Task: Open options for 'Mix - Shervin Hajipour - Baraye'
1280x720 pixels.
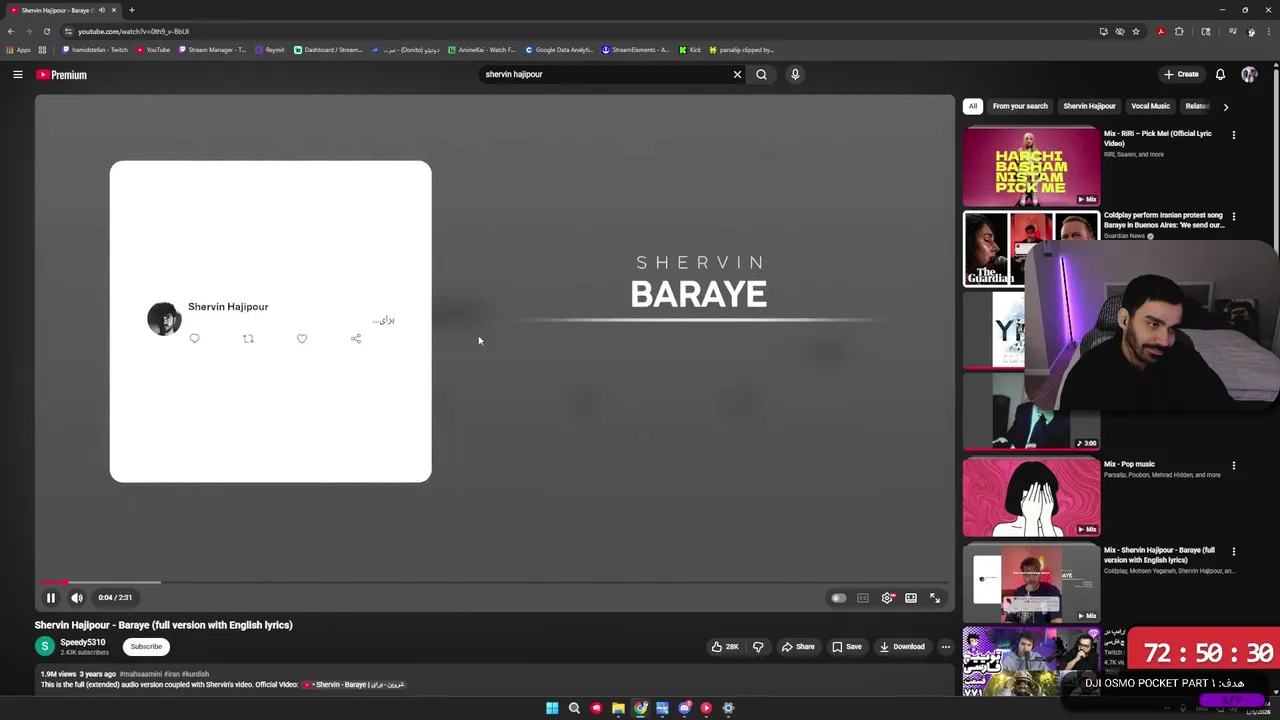Action: (1234, 552)
